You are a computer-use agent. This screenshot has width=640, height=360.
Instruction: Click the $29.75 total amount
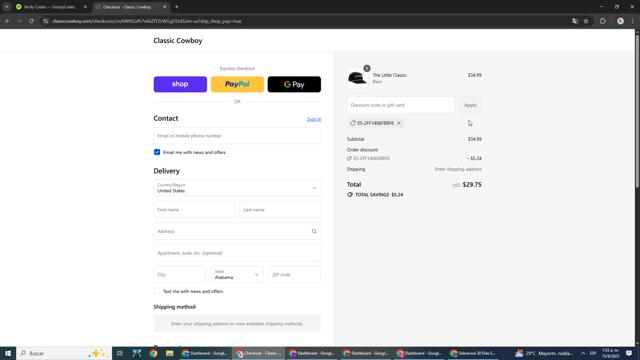click(x=472, y=184)
